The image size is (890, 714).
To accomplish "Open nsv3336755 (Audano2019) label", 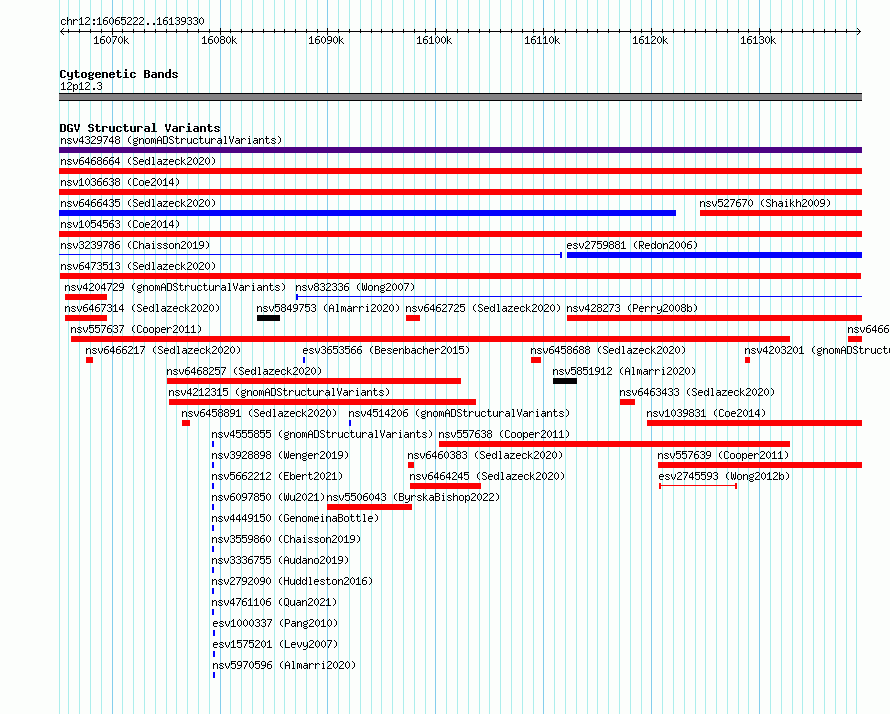I will (x=280, y=560).
